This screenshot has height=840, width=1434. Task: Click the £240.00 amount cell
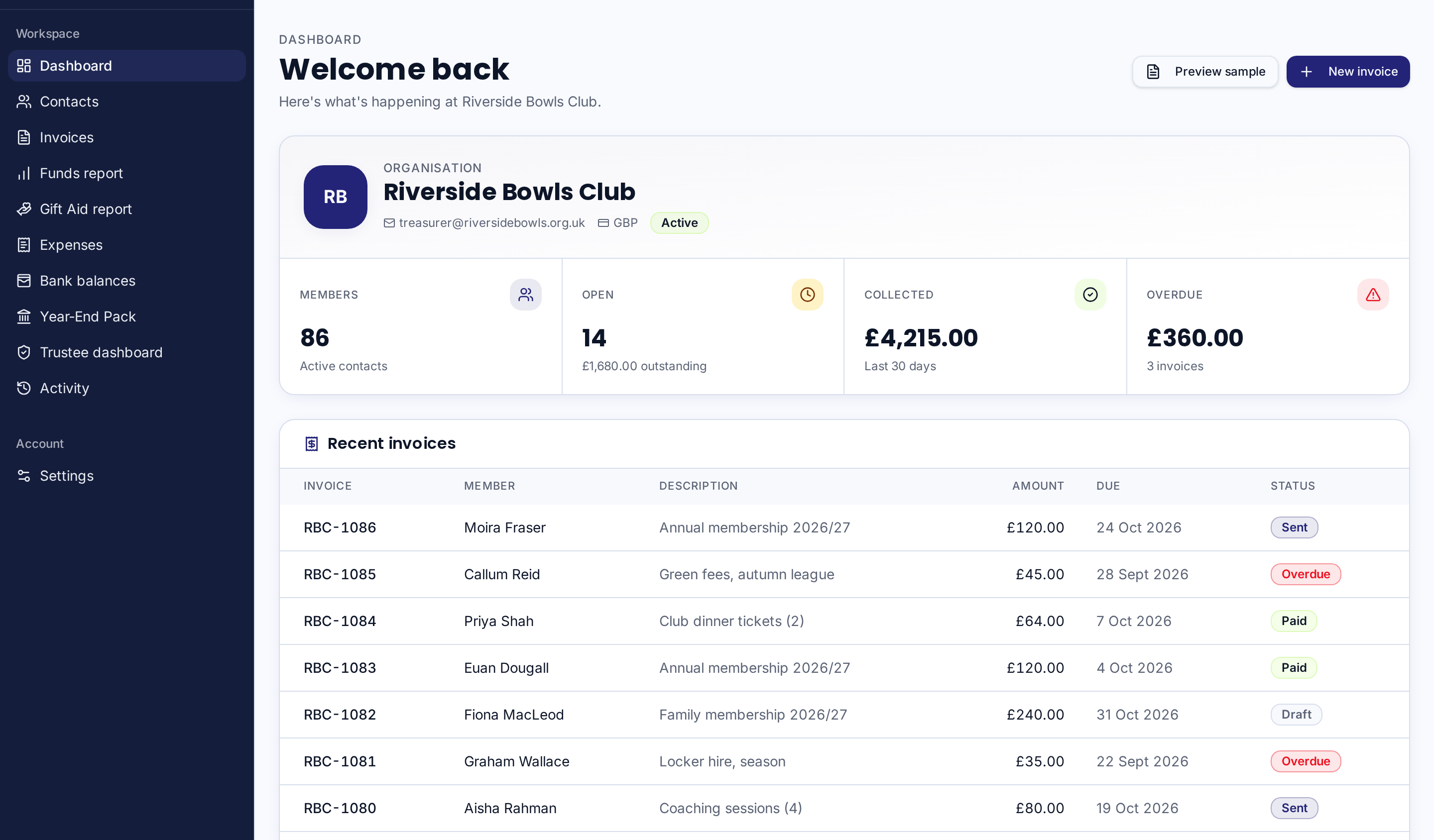coord(1035,715)
